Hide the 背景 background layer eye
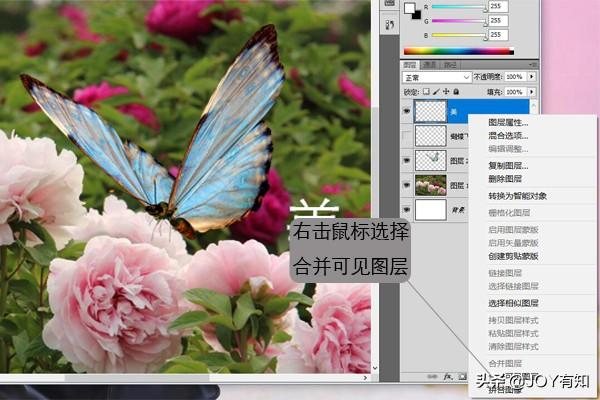Screen dimensions: 600x400 pyautogui.click(x=407, y=210)
